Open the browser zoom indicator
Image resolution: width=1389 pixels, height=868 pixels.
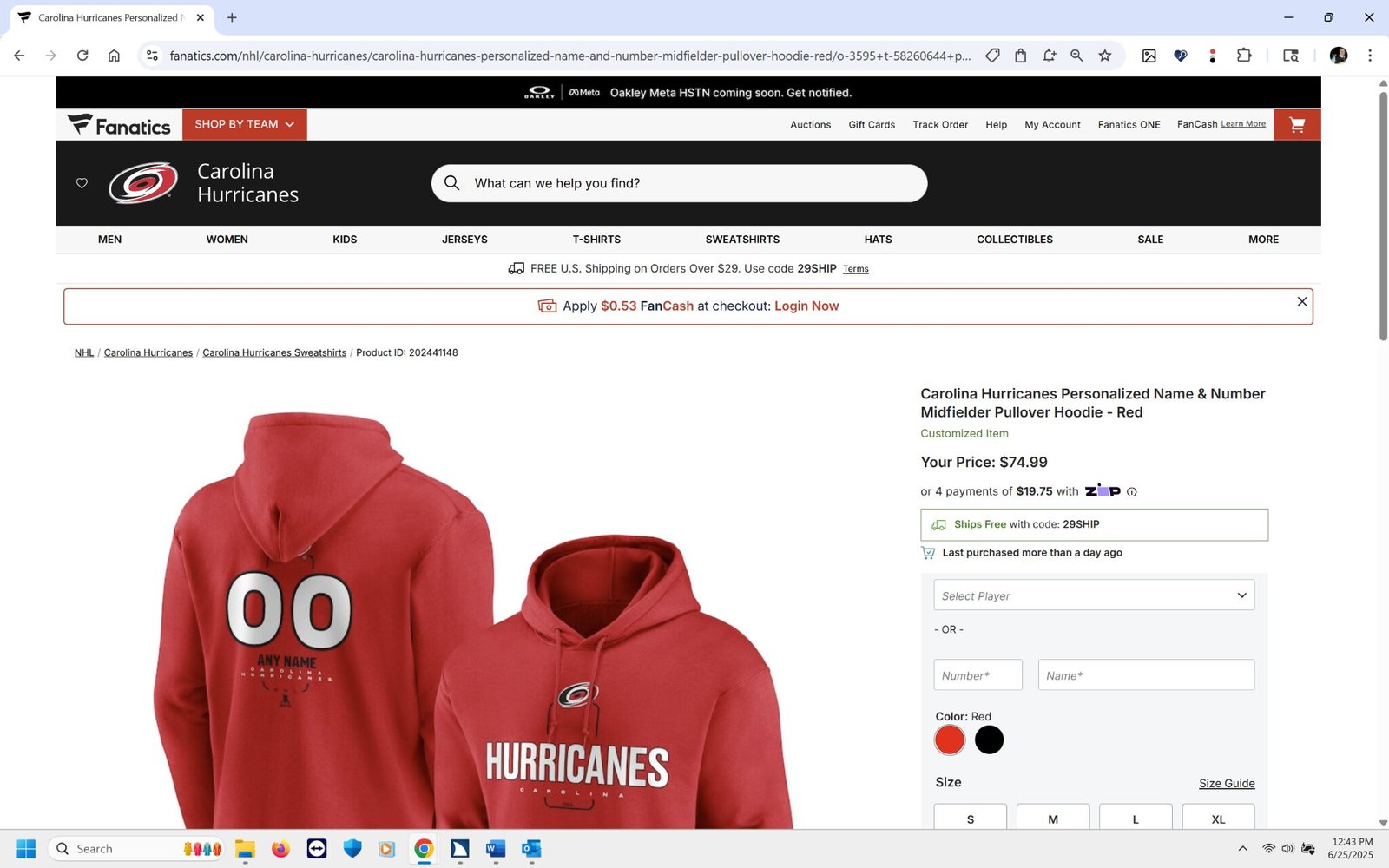[x=1076, y=56]
